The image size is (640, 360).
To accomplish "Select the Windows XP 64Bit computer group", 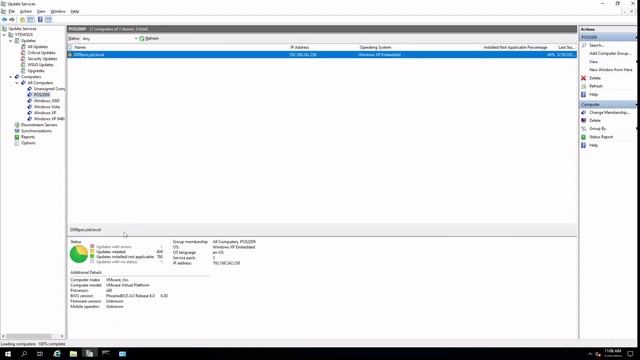I will 49,119.
